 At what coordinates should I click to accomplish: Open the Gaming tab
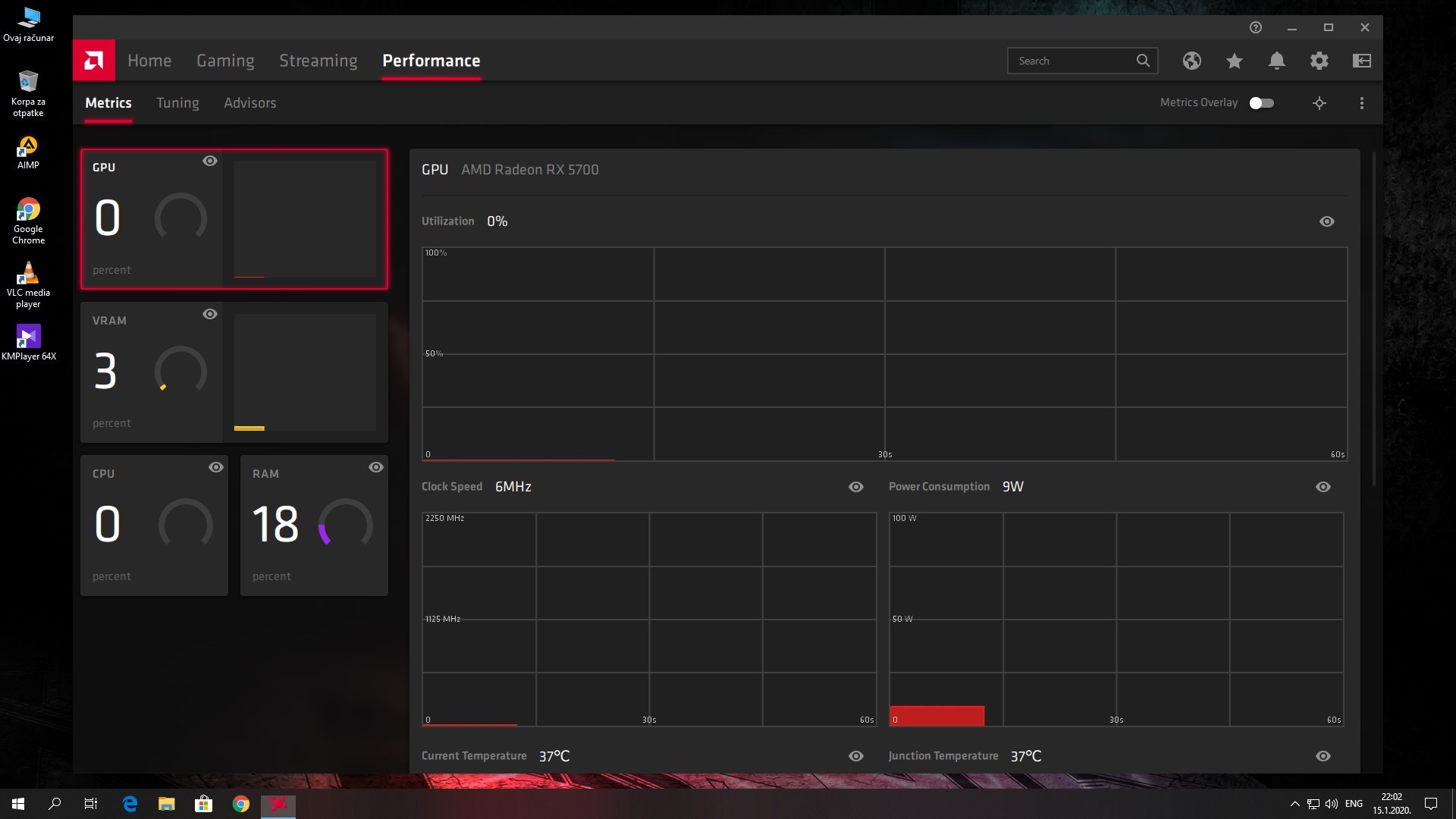(x=225, y=61)
